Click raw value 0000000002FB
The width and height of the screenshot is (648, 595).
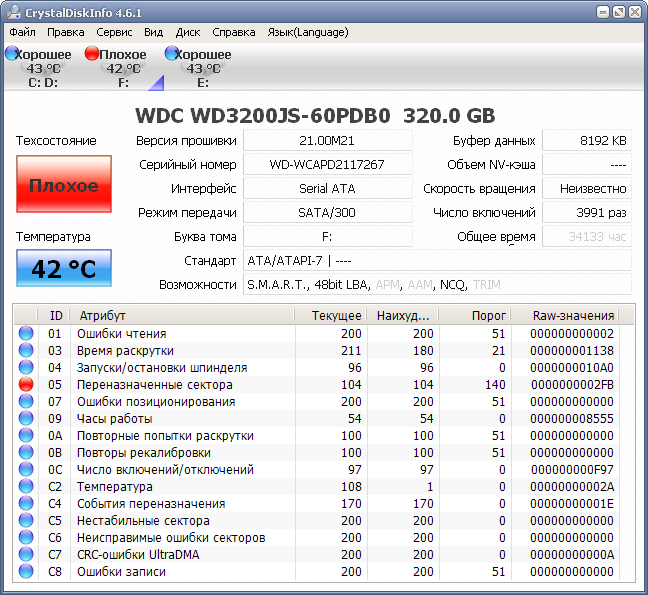point(572,385)
